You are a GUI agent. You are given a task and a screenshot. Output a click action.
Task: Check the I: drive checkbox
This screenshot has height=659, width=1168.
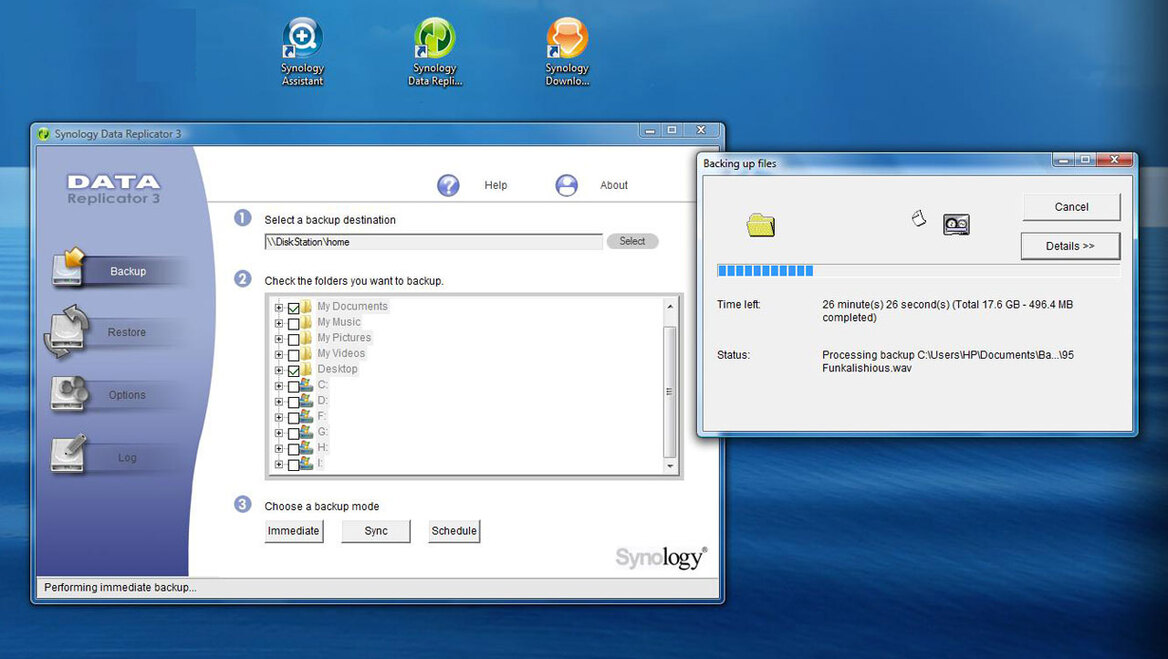tap(293, 464)
